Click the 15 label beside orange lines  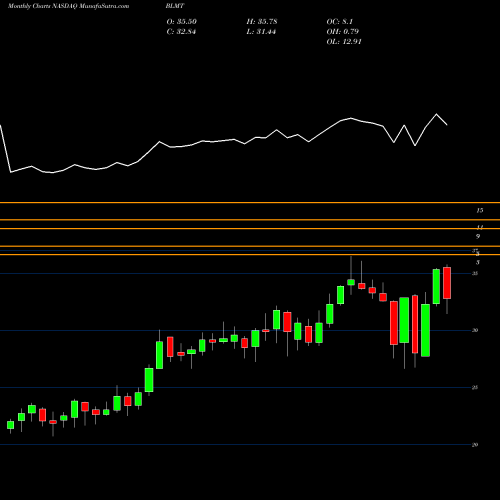click(480, 210)
